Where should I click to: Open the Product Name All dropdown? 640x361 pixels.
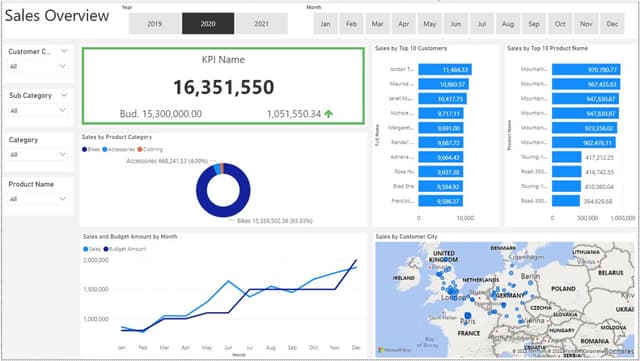[x=38, y=199]
